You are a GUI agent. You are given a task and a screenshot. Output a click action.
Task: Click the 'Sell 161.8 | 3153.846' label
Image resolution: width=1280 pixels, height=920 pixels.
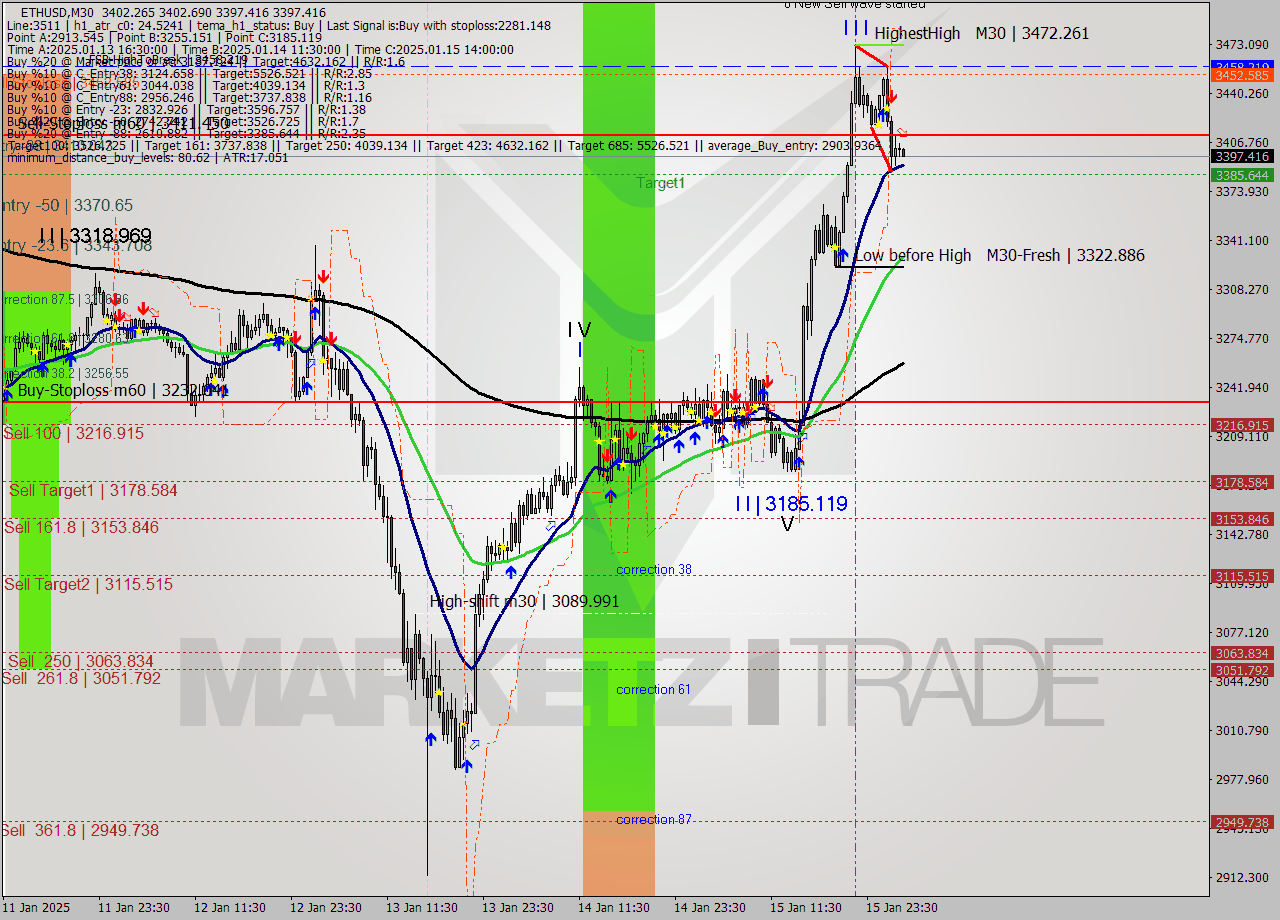click(81, 527)
